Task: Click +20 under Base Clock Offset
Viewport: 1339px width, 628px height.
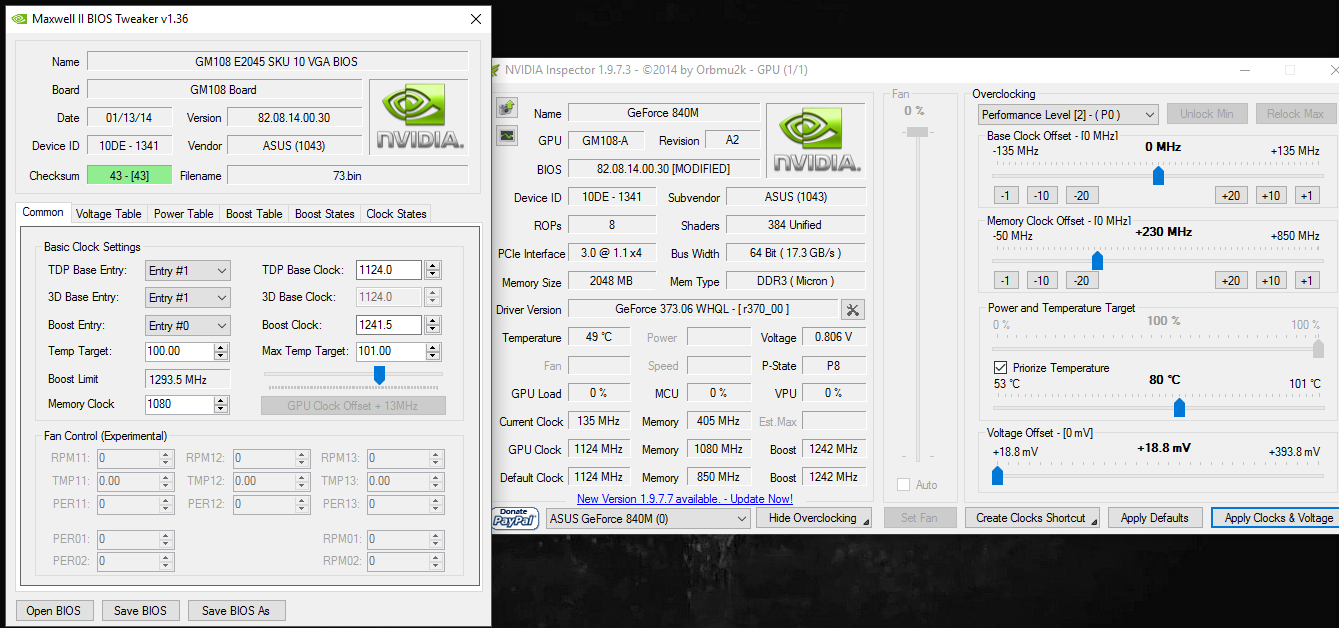Action: coord(1231,195)
